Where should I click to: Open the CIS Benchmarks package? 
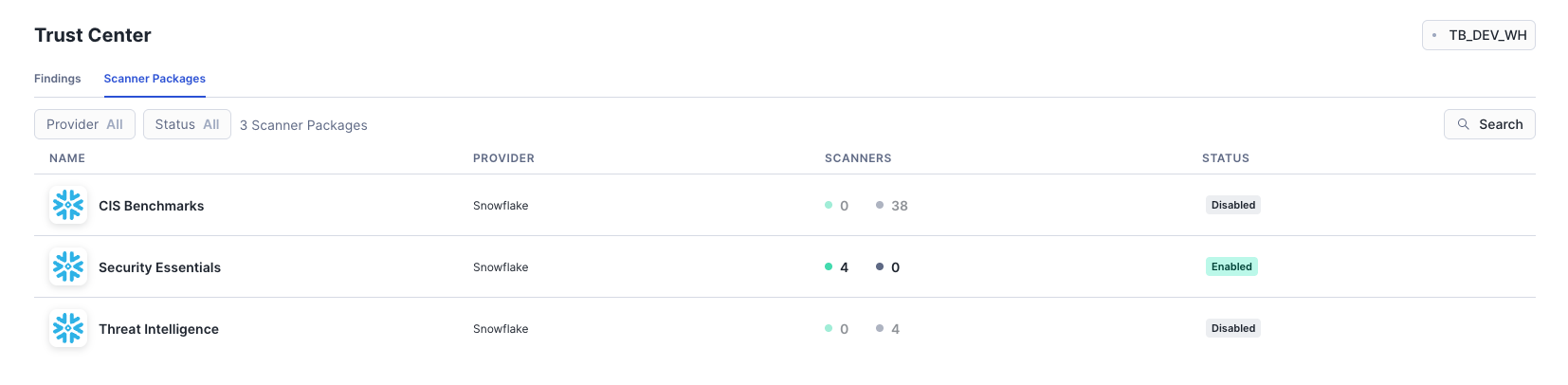152,206
